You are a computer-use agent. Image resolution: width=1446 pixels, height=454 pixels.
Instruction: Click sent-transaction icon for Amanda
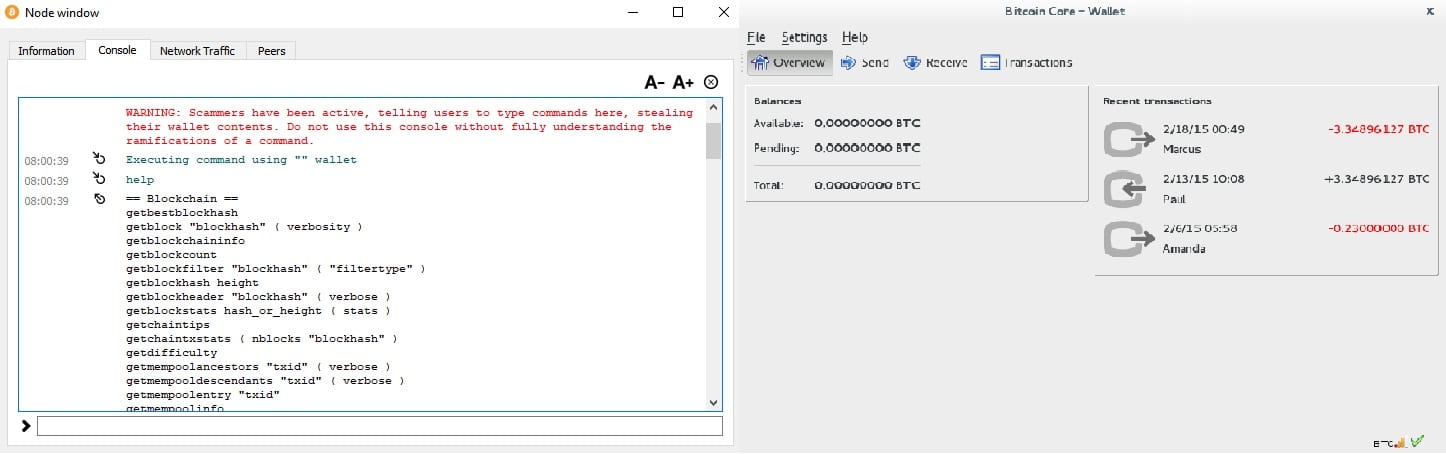pyautogui.click(x=1129, y=239)
